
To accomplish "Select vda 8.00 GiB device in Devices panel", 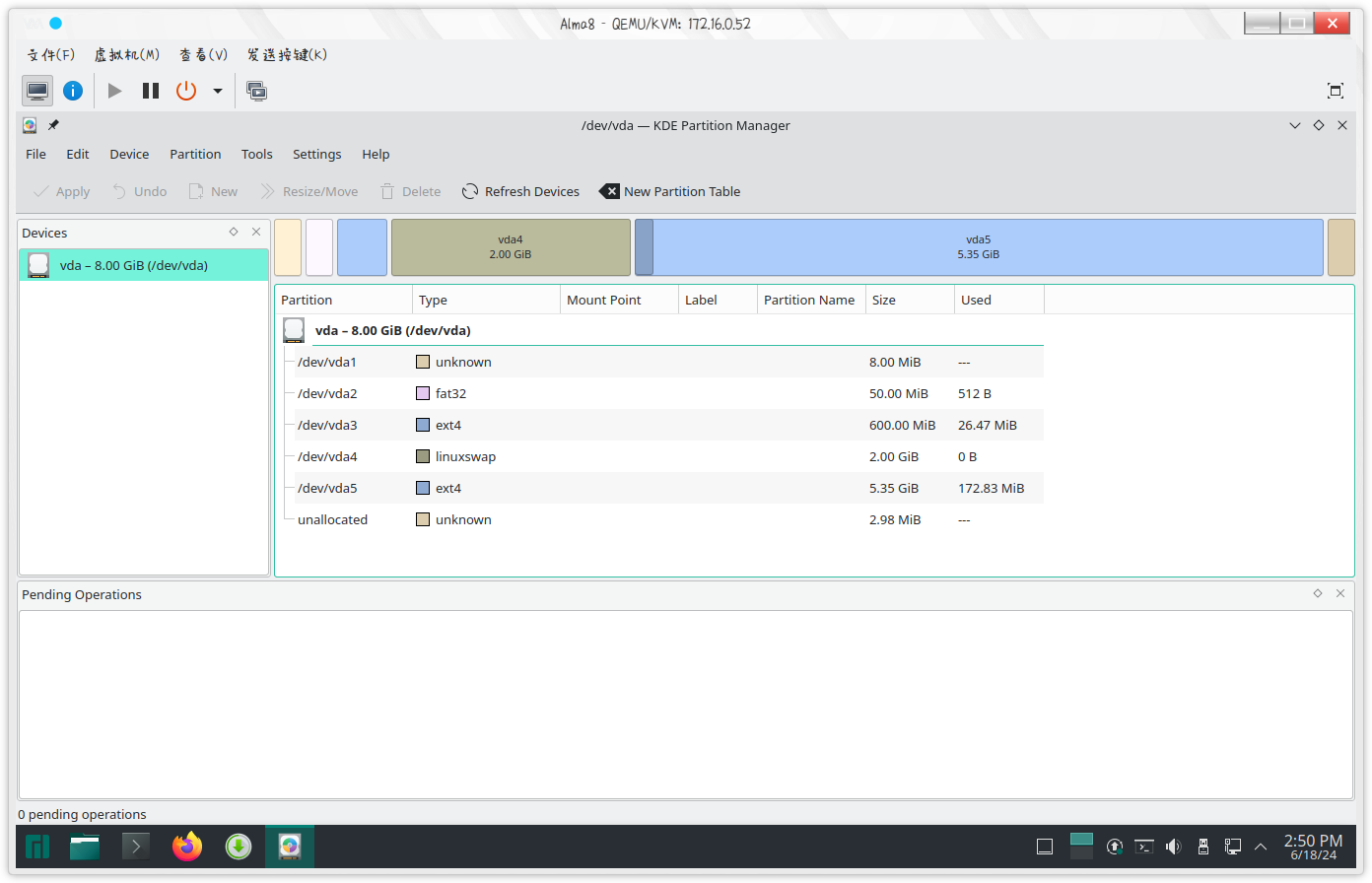I will [144, 265].
